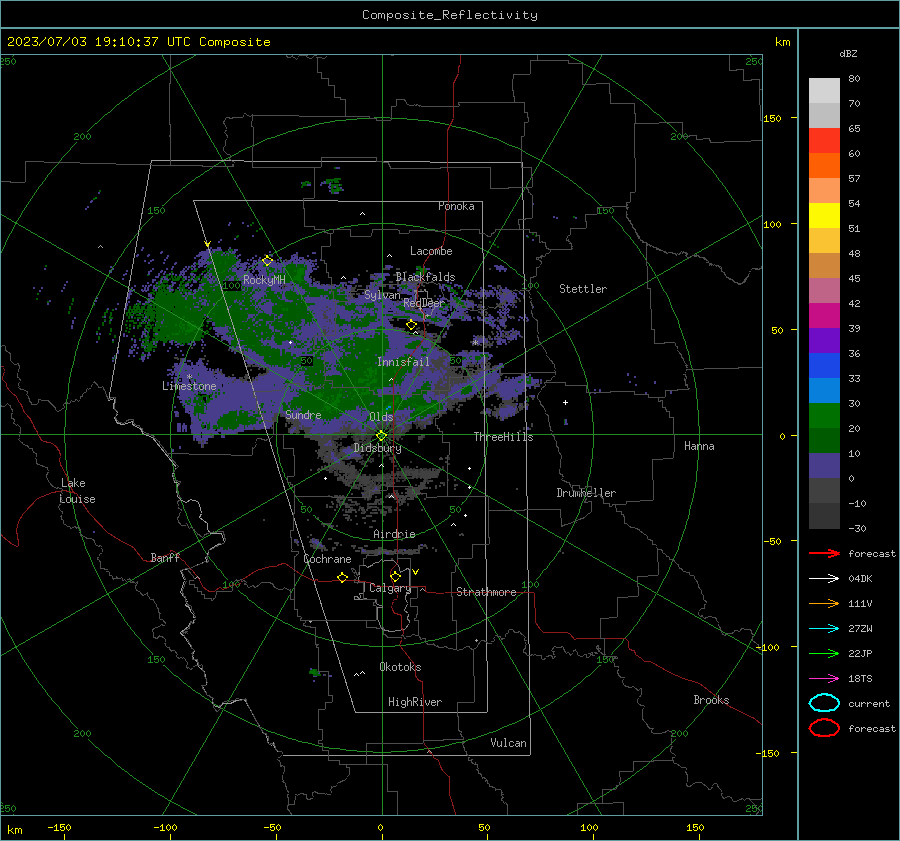The width and height of the screenshot is (900, 841).
Task: Click the slate purple 10 dBZ swatch
Action: (824, 466)
